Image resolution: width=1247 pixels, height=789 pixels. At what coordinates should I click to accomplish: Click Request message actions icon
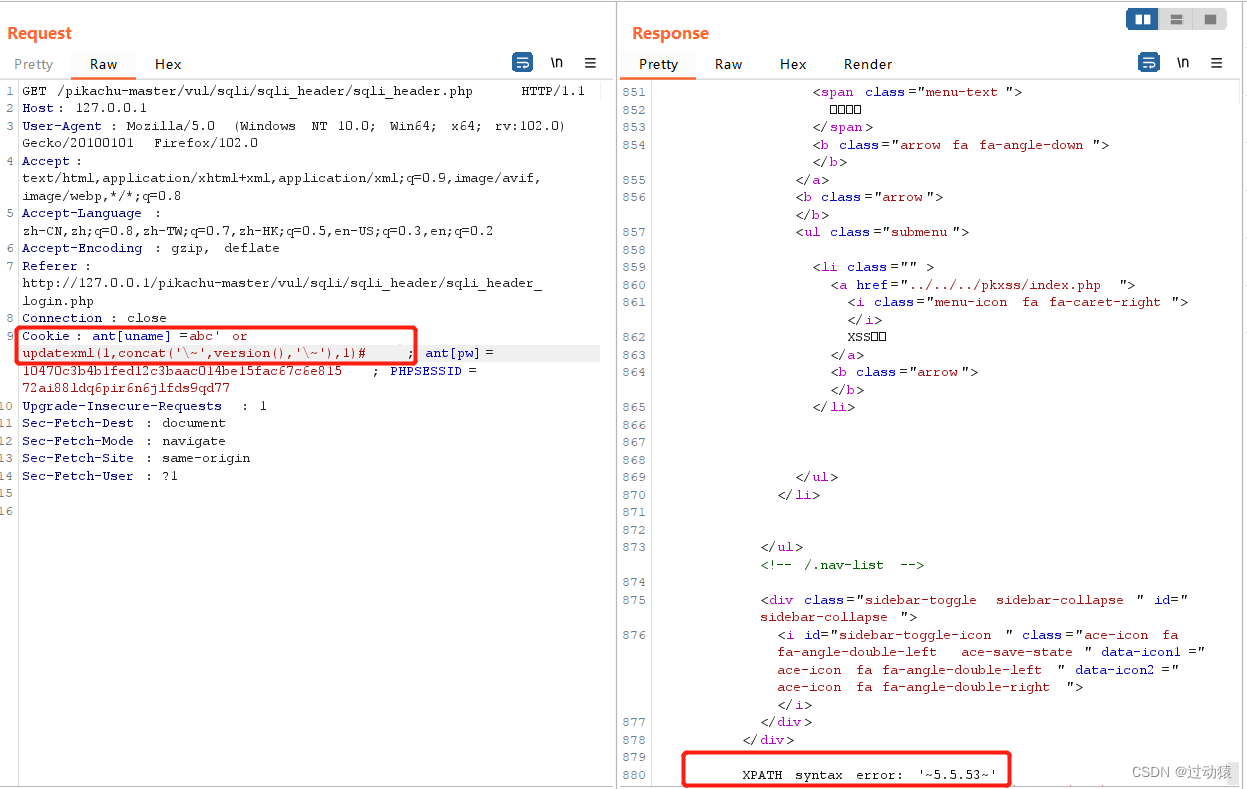522,63
